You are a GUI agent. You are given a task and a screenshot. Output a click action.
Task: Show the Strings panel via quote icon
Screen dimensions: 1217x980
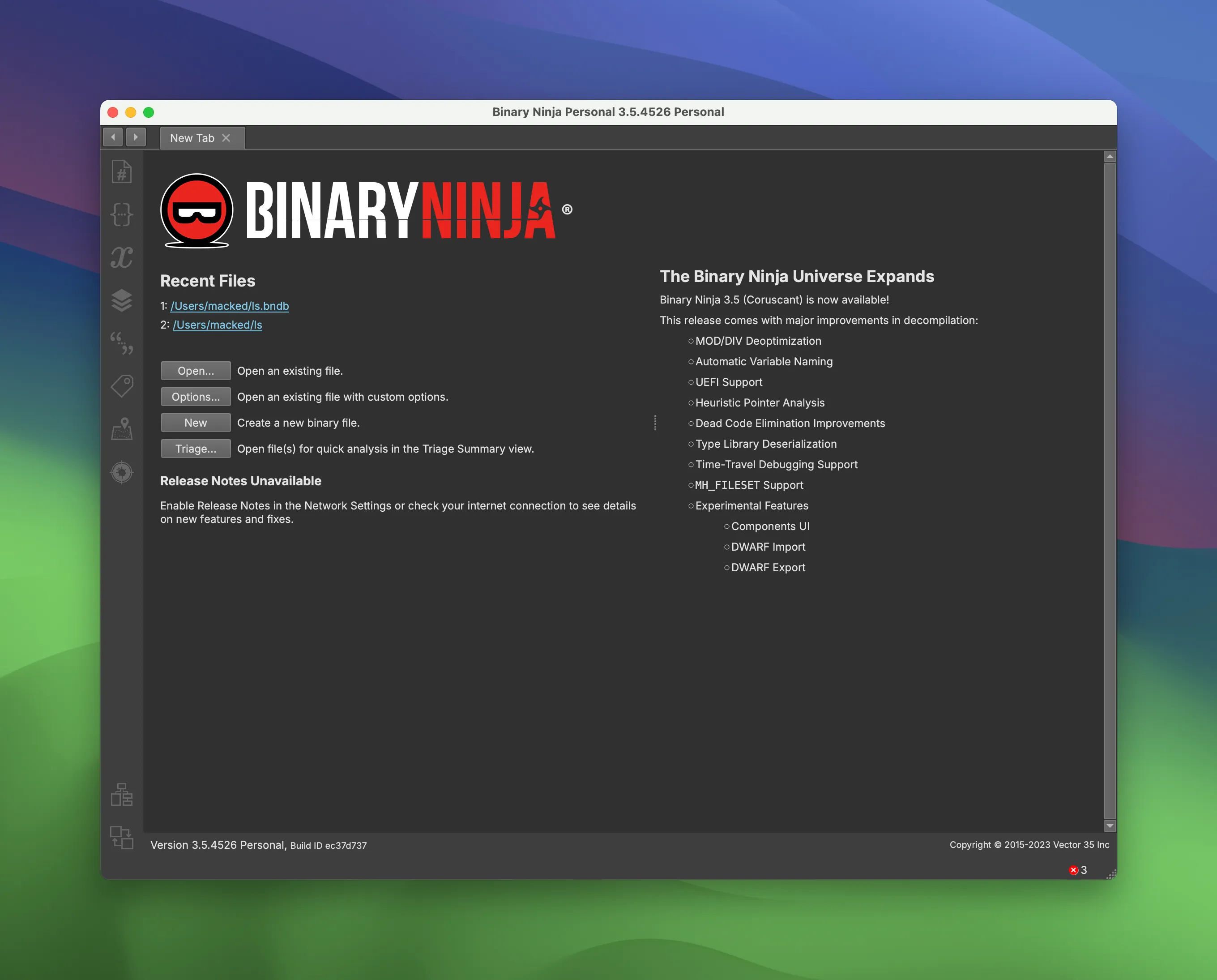tap(121, 343)
